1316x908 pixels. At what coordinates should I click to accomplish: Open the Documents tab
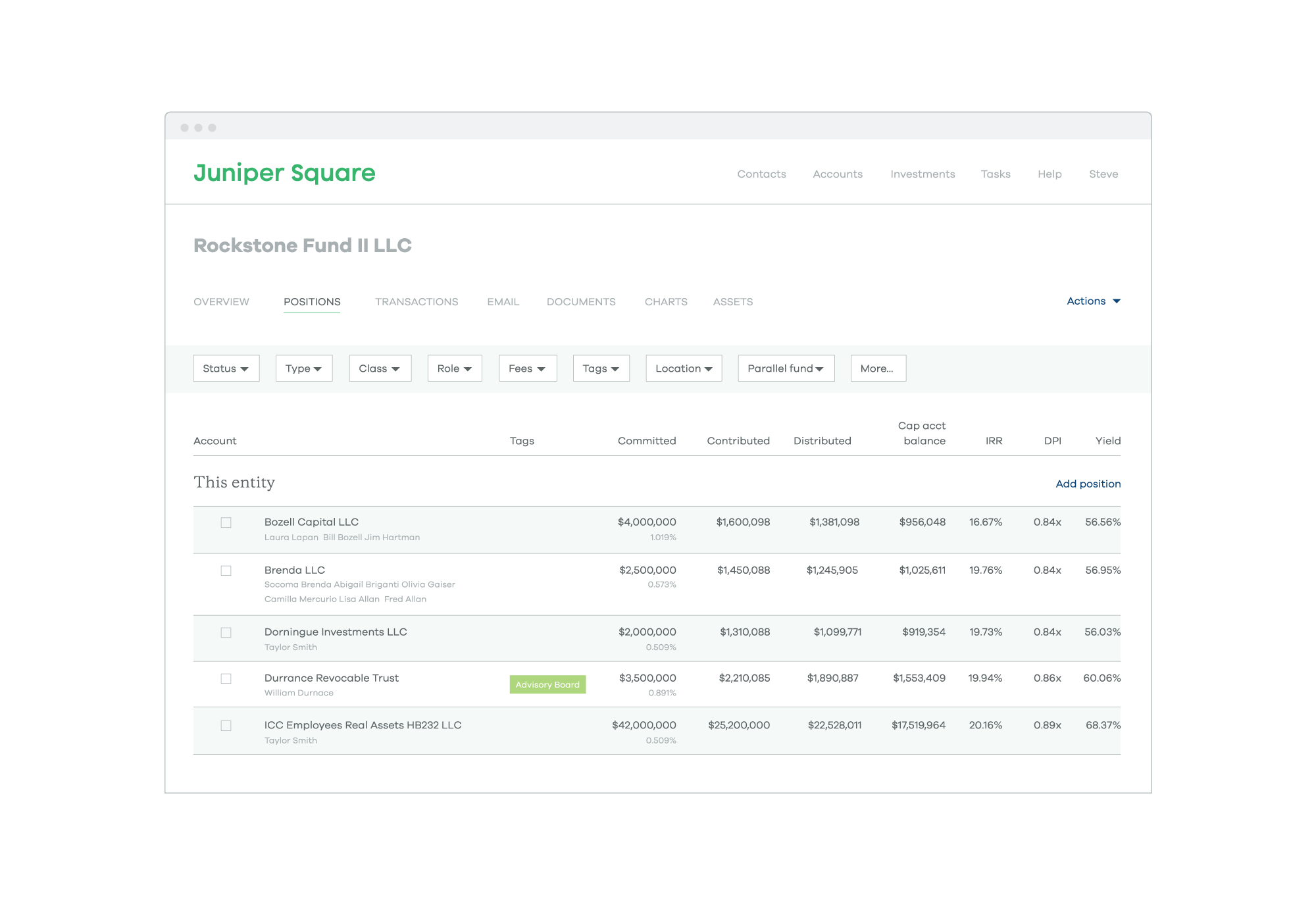[581, 302]
